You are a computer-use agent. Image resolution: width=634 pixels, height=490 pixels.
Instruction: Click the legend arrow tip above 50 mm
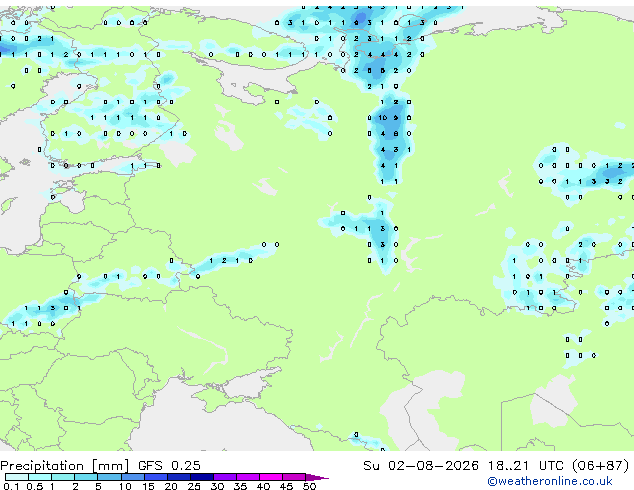coord(317,477)
